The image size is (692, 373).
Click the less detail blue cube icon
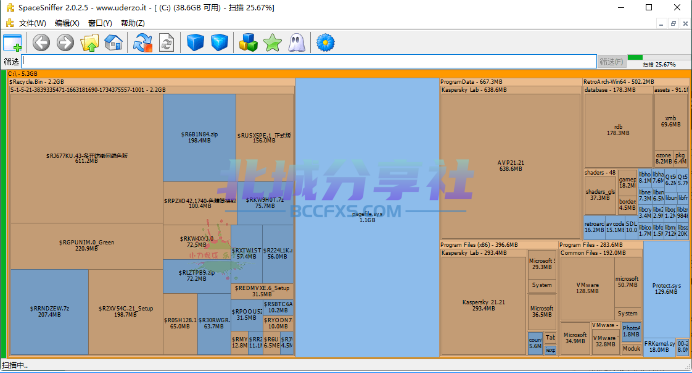195,43
